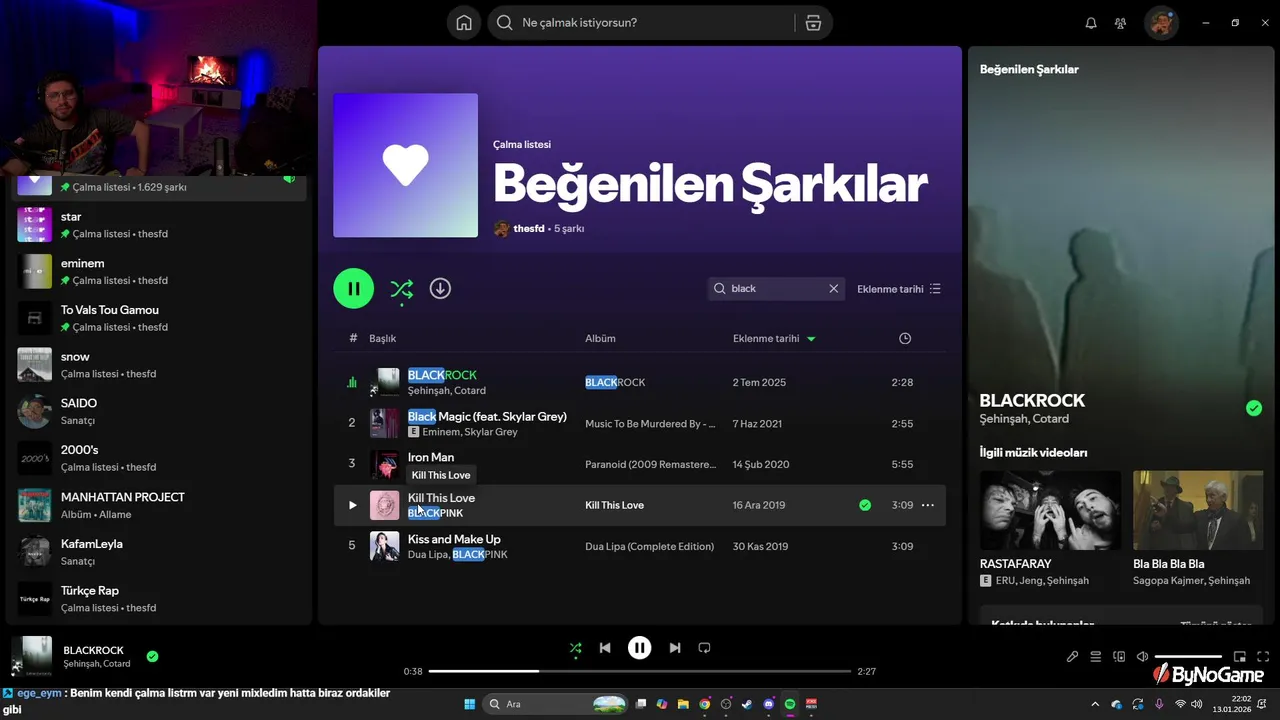This screenshot has width=1280, height=720.
Task: Open 'Bla Bla Bla Bla' video thumbnail
Action: [x=1198, y=511]
